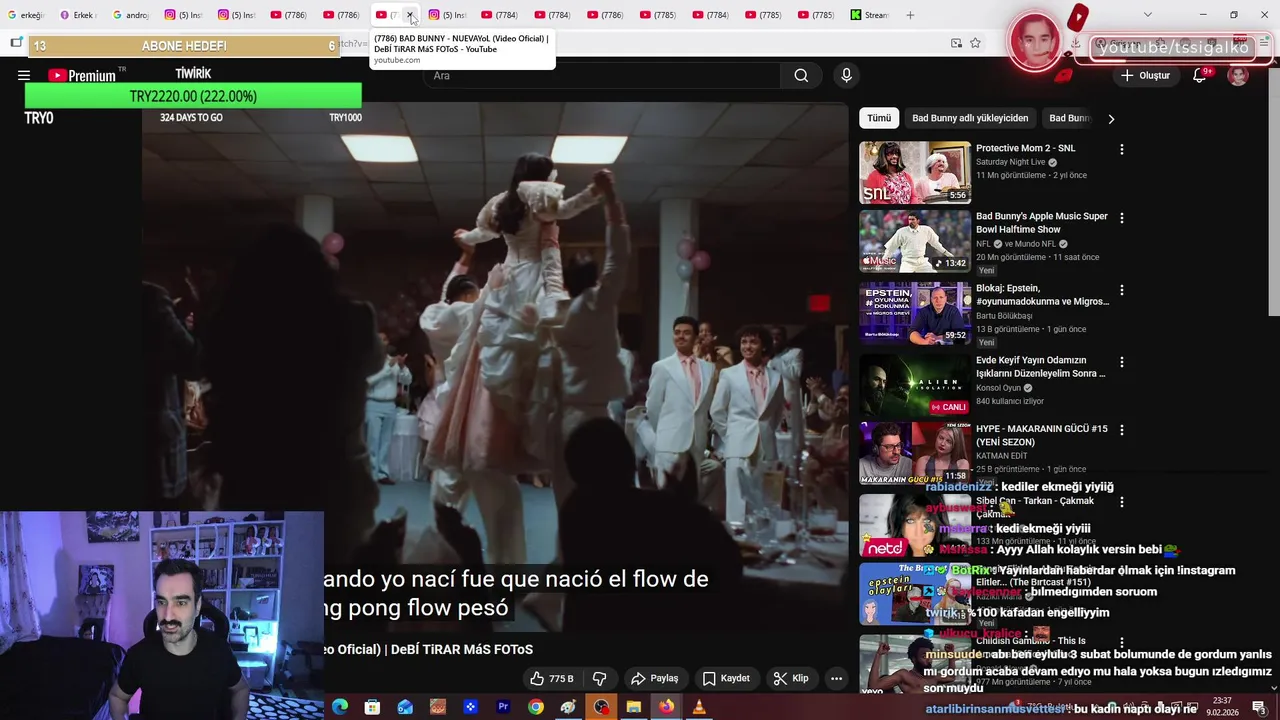Open Google Chrome from the taskbar
Screen dimensions: 1280x720
click(x=536, y=707)
